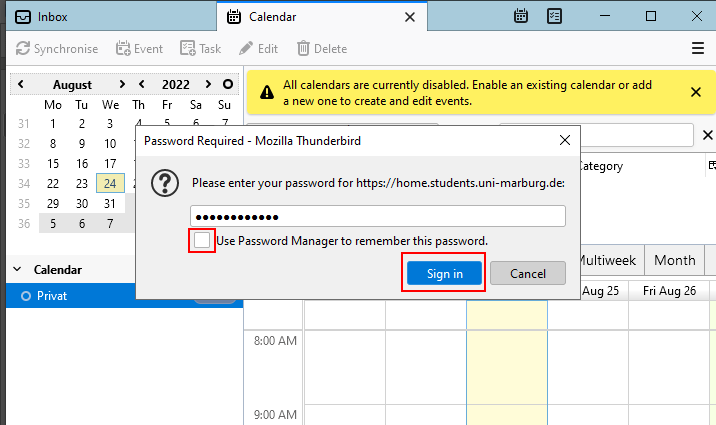Open calendar view from title bar icon

[521, 16]
